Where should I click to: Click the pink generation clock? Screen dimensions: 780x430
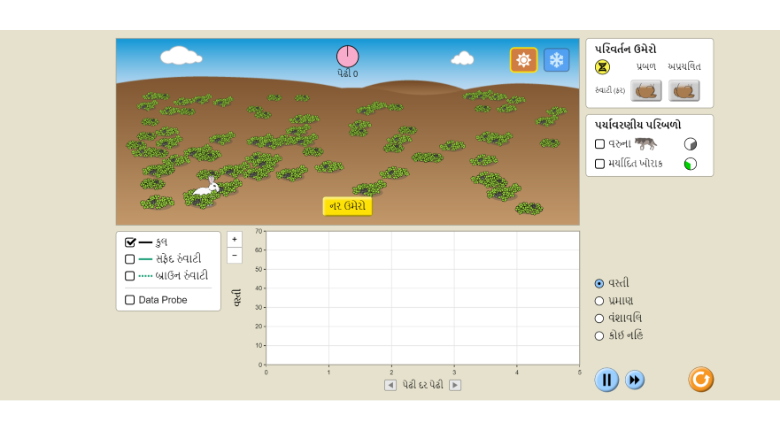point(347,56)
